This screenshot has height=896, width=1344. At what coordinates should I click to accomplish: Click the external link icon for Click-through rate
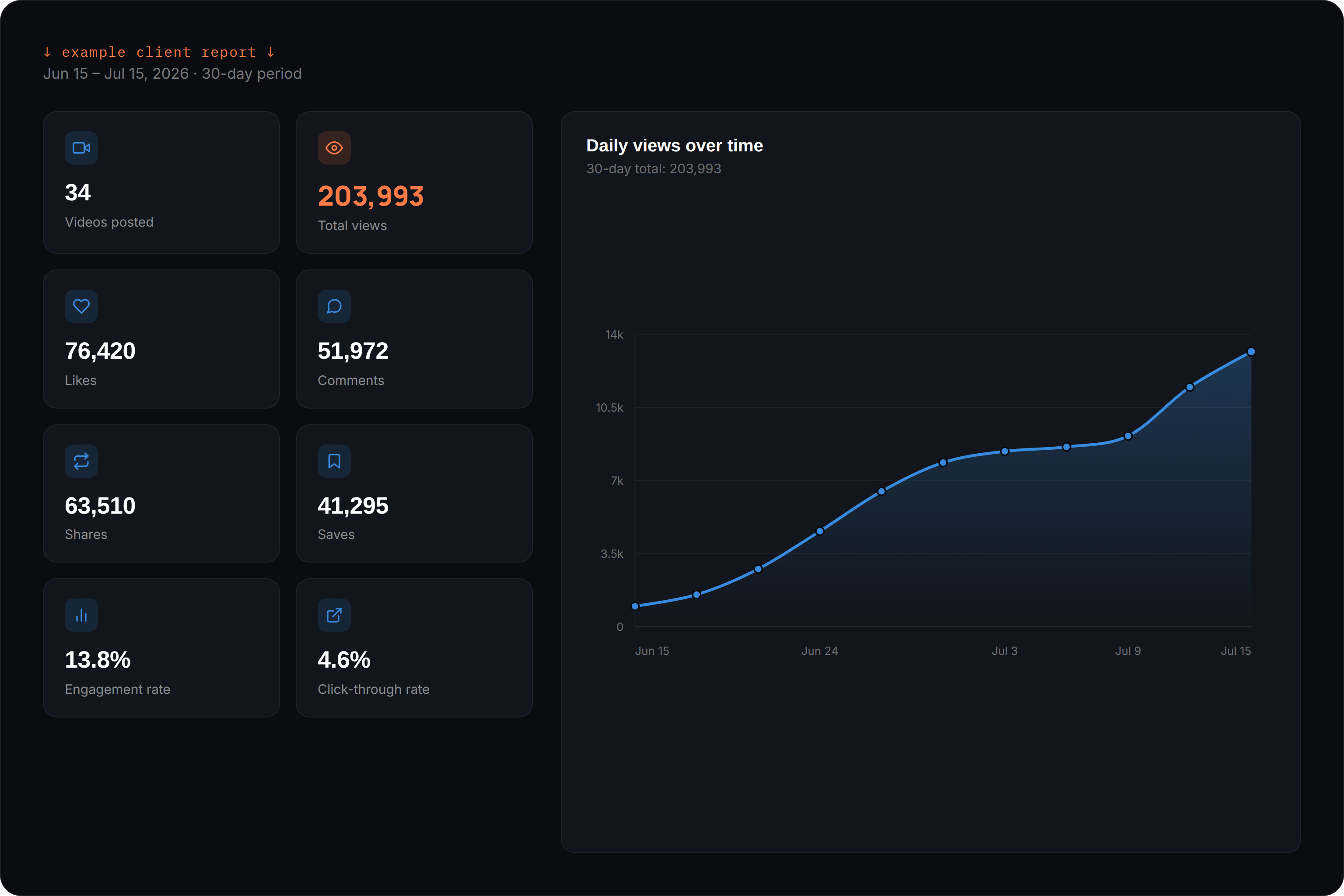[334, 616]
